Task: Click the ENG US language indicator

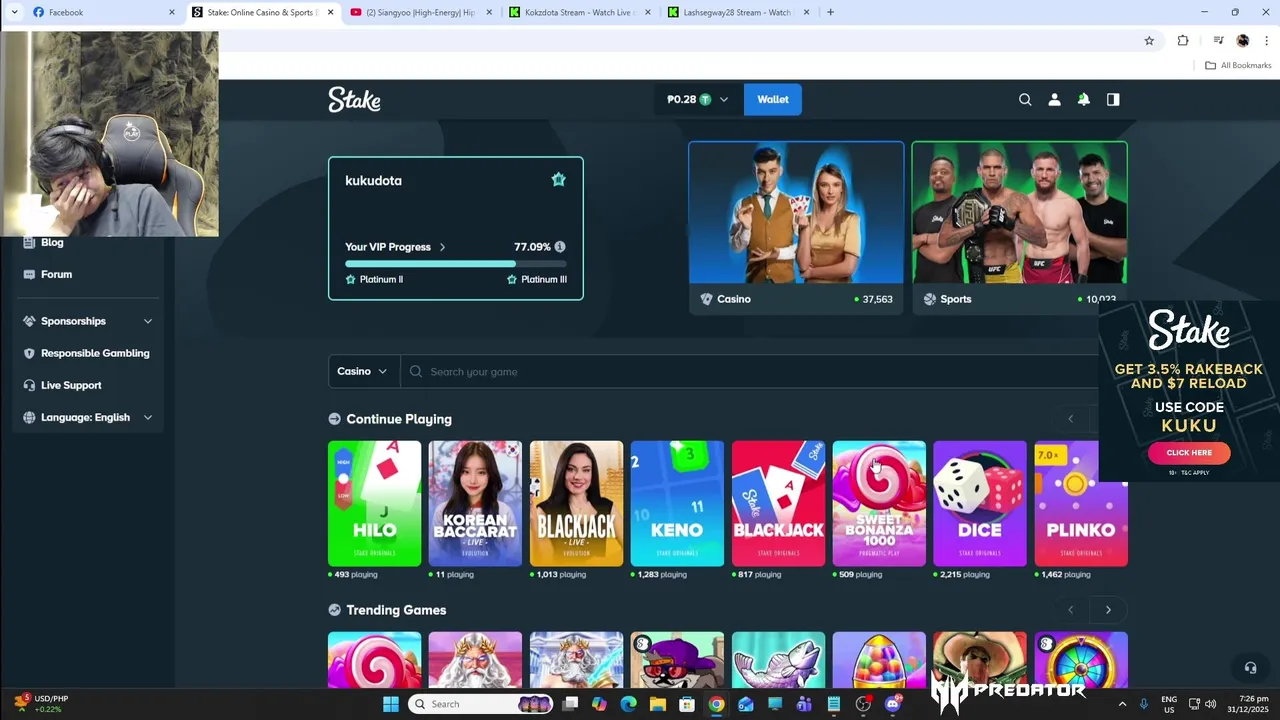Action: [x=1169, y=704]
